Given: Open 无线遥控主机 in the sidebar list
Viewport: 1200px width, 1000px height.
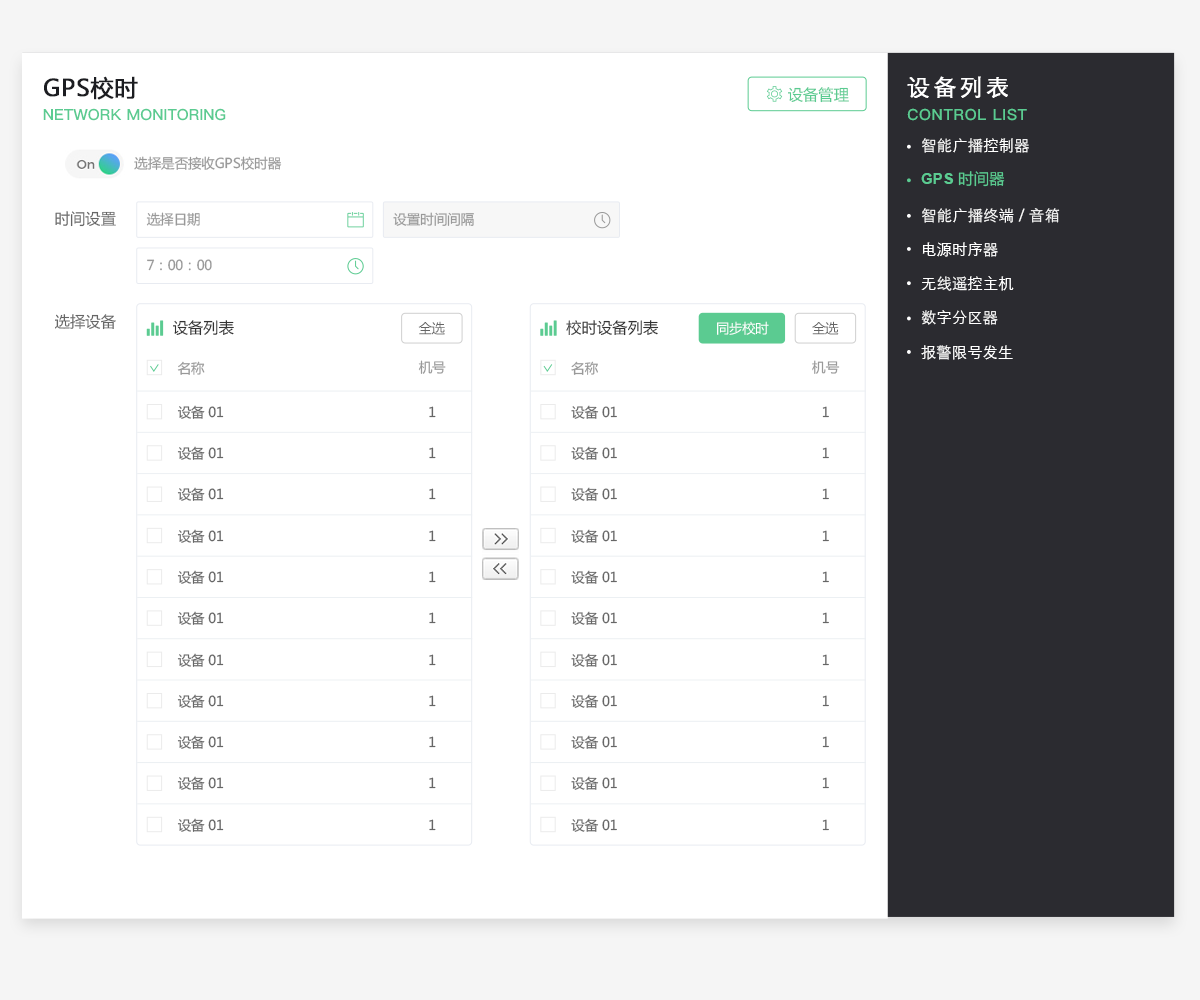Looking at the screenshot, I should tap(967, 284).
